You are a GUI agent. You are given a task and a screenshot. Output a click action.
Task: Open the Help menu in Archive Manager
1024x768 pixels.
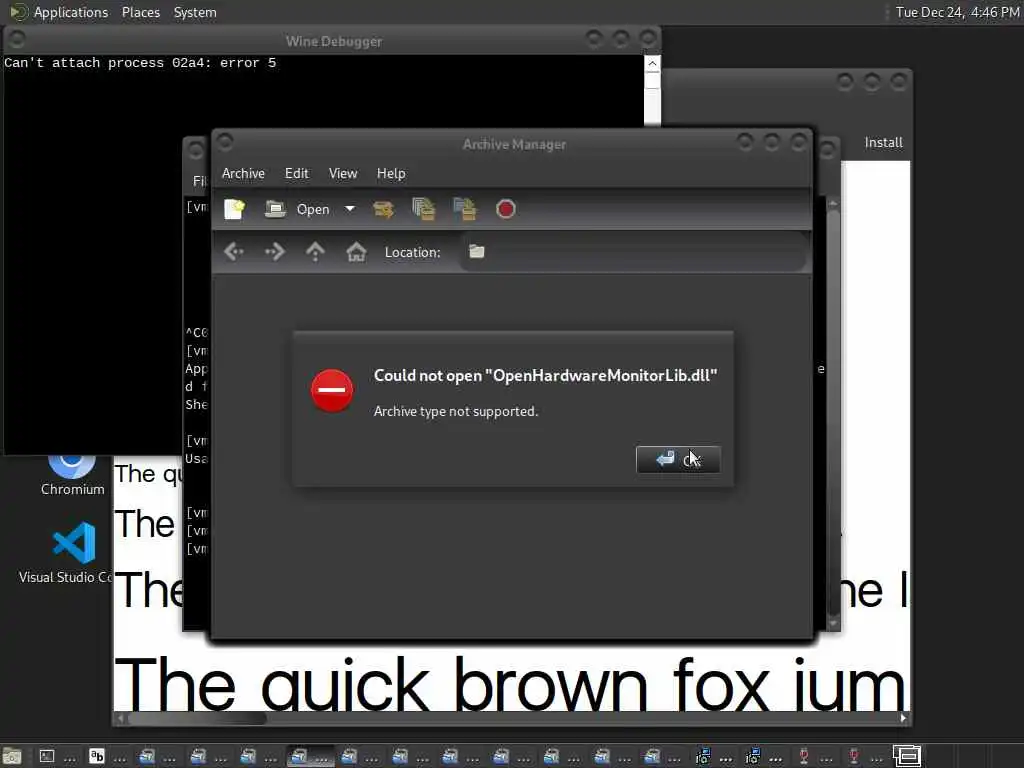click(x=391, y=173)
